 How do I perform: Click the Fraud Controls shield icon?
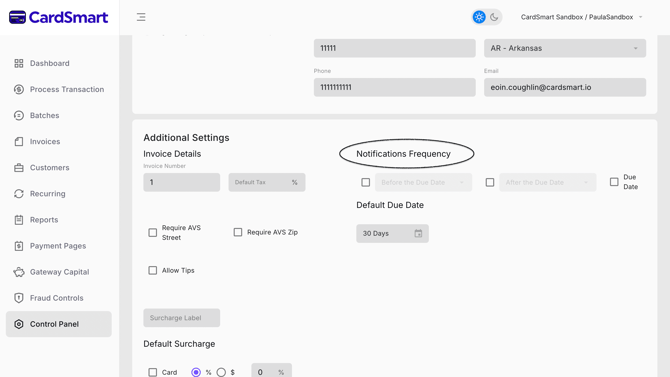point(19,298)
